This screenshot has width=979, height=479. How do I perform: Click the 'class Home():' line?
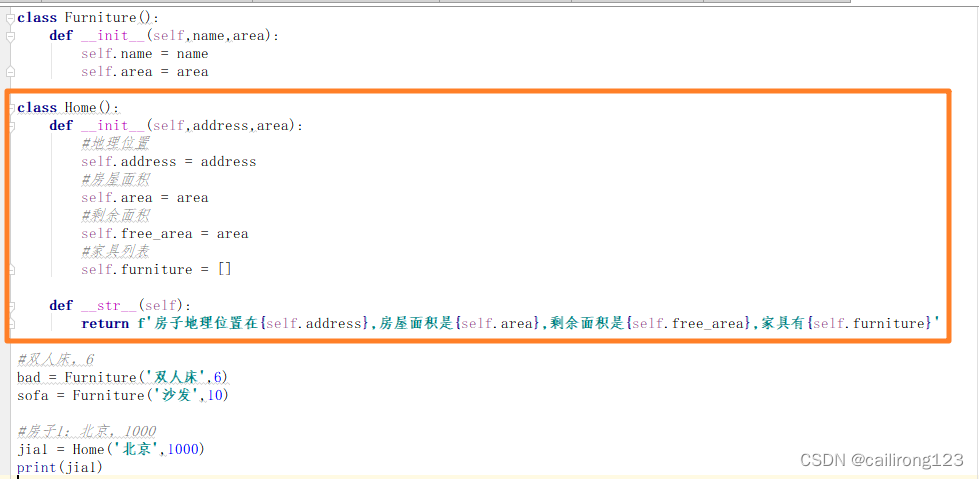(68, 107)
